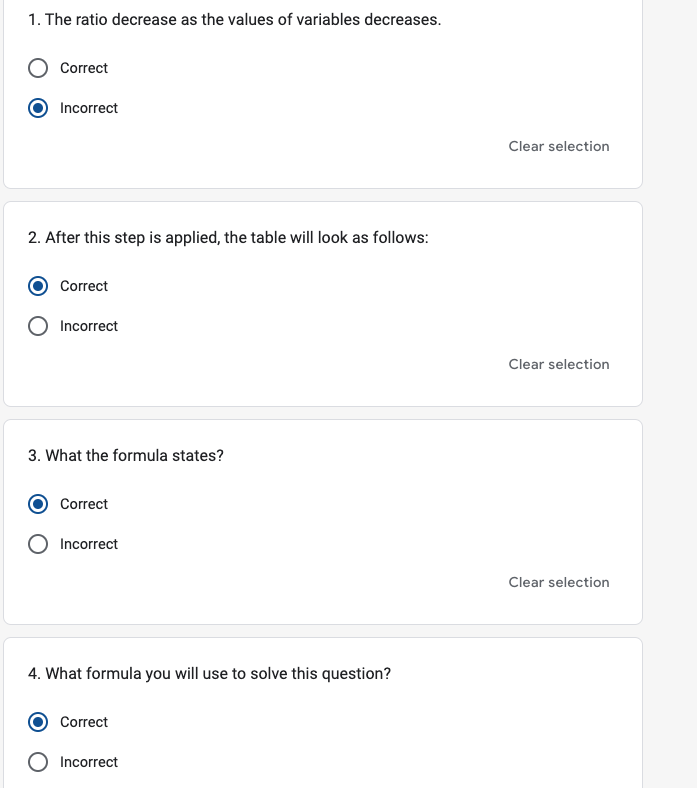
Task: Clear selection for question 2 about the table
Action: coord(558,364)
